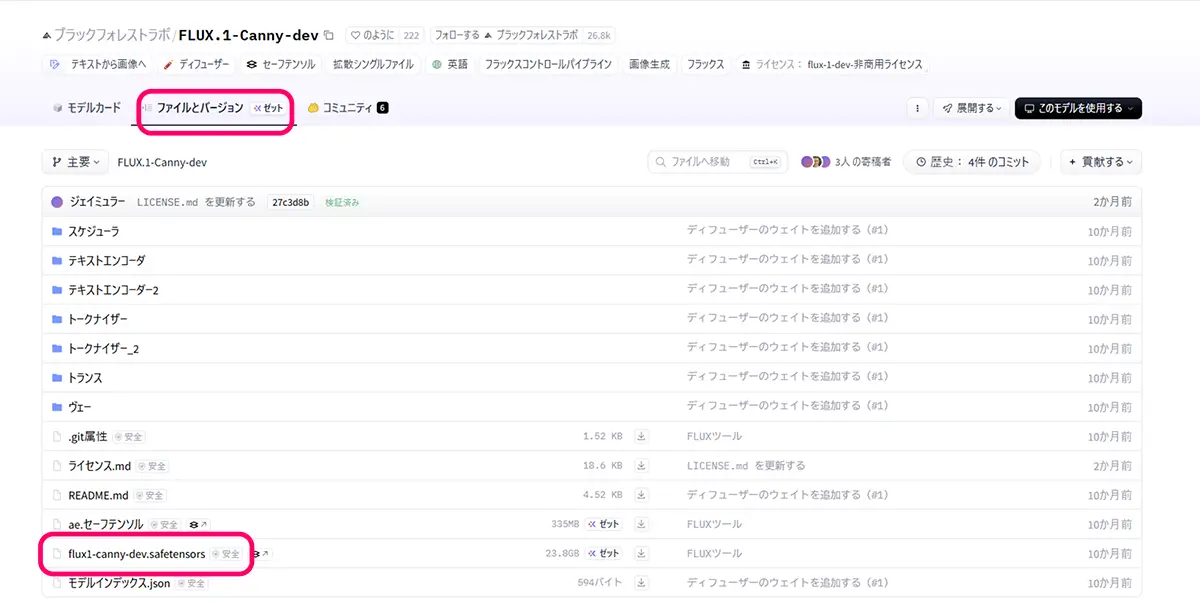This screenshot has width=1200, height=615.
Task: Open the フラックスコントロールパイプライン tag
Action: [x=548, y=64]
